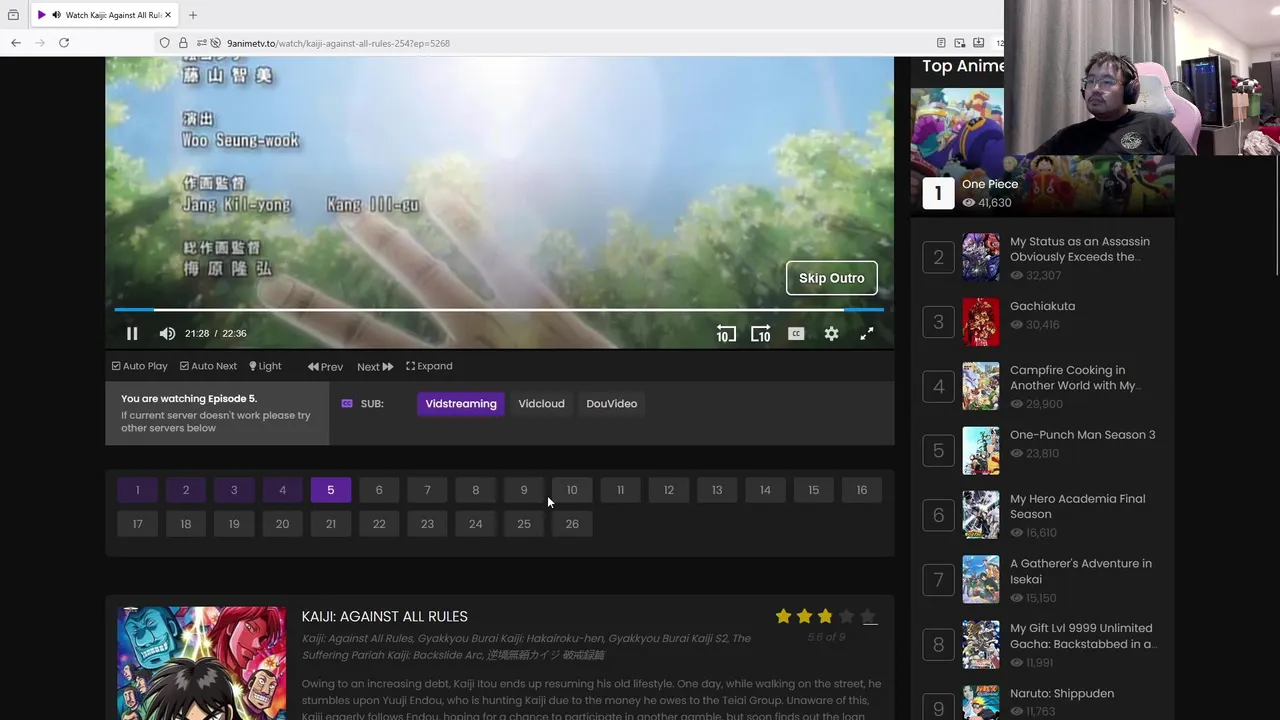Click the browser address bar URL

point(338,43)
